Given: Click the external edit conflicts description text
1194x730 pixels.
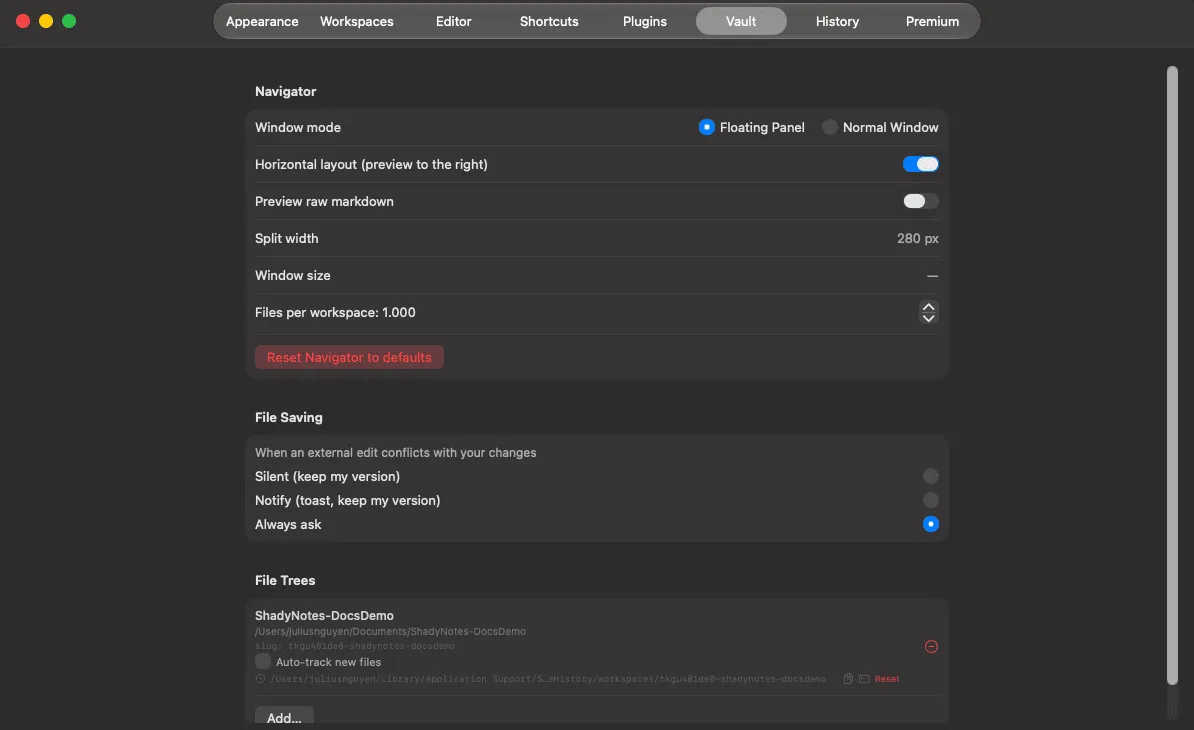Looking at the screenshot, I should pos(395,452).
